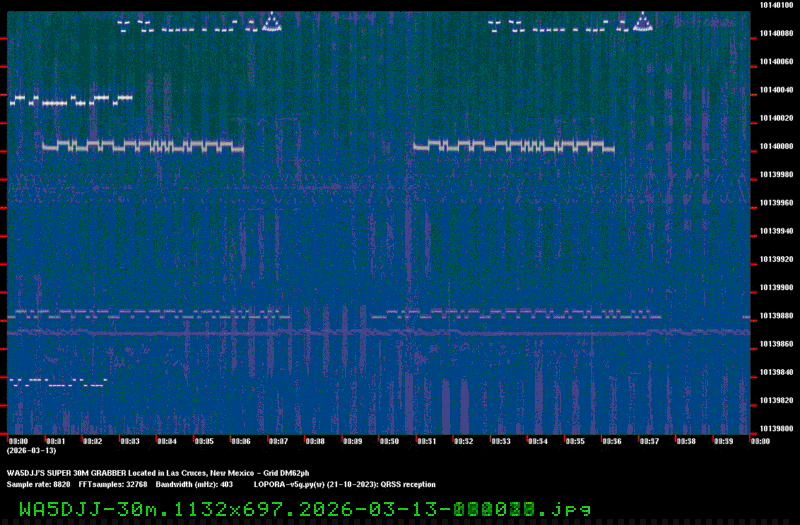The width and height of the screenshot is (800, 525).
Task: Select the left stepped trace near 10140000
Action: point(142,147)
